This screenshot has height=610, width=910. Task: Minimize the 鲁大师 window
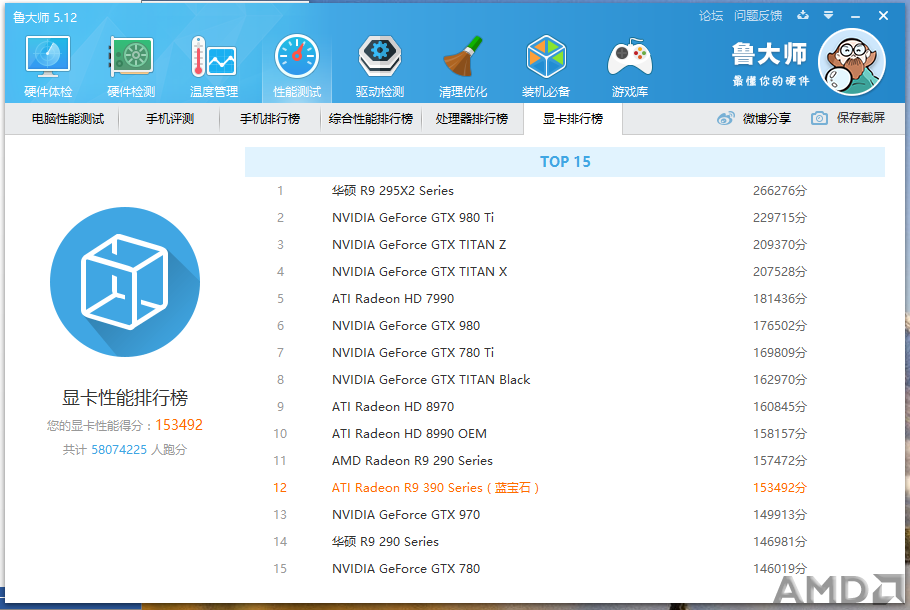pos(855,16)
